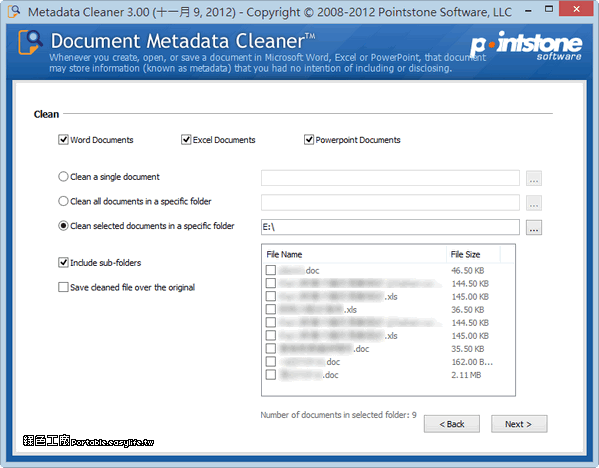599x468 pixels.
Task: Close the Metadata Cleaner window
Action: click(x=576, y=9)
